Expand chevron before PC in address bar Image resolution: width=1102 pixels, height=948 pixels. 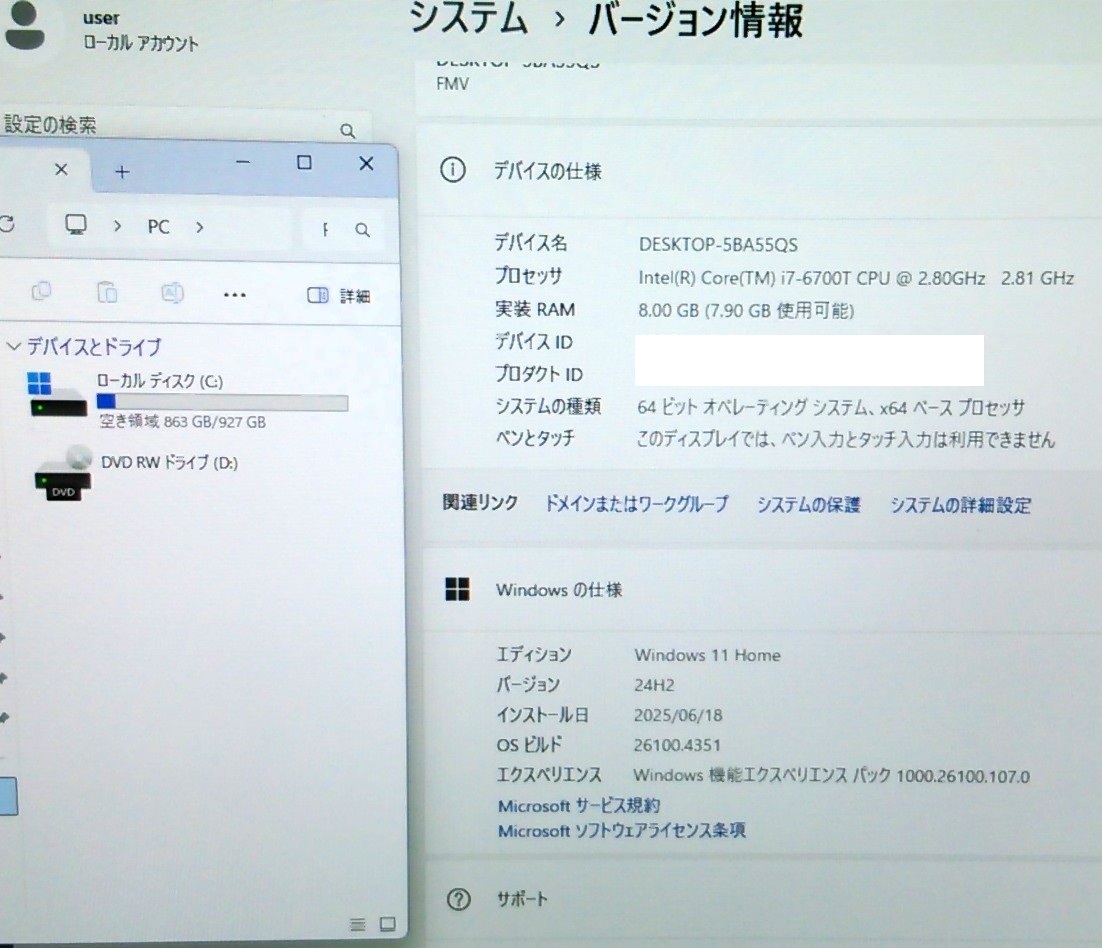(117, 226)
